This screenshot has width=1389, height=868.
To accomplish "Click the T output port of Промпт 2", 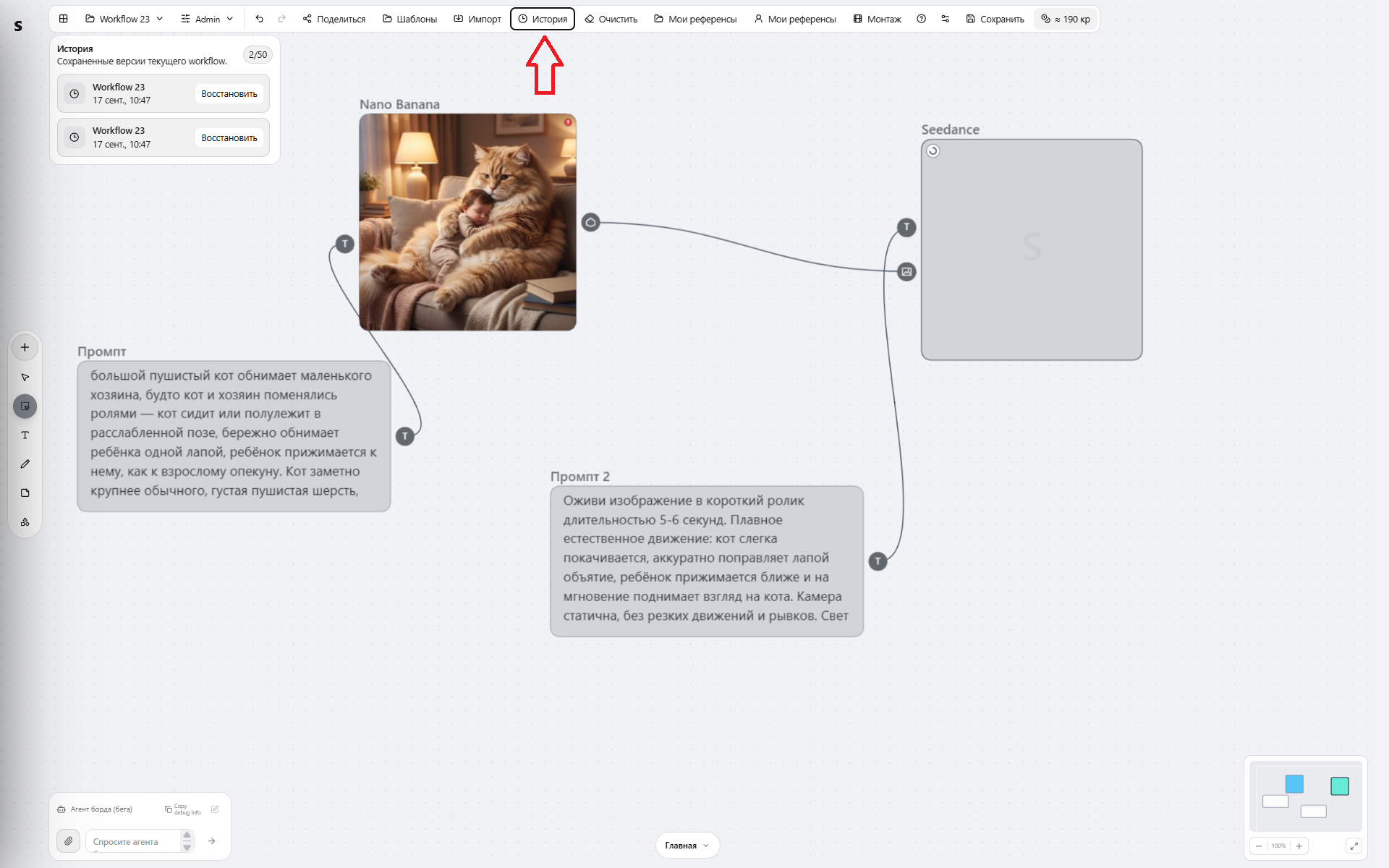I will tap(878, 561).
